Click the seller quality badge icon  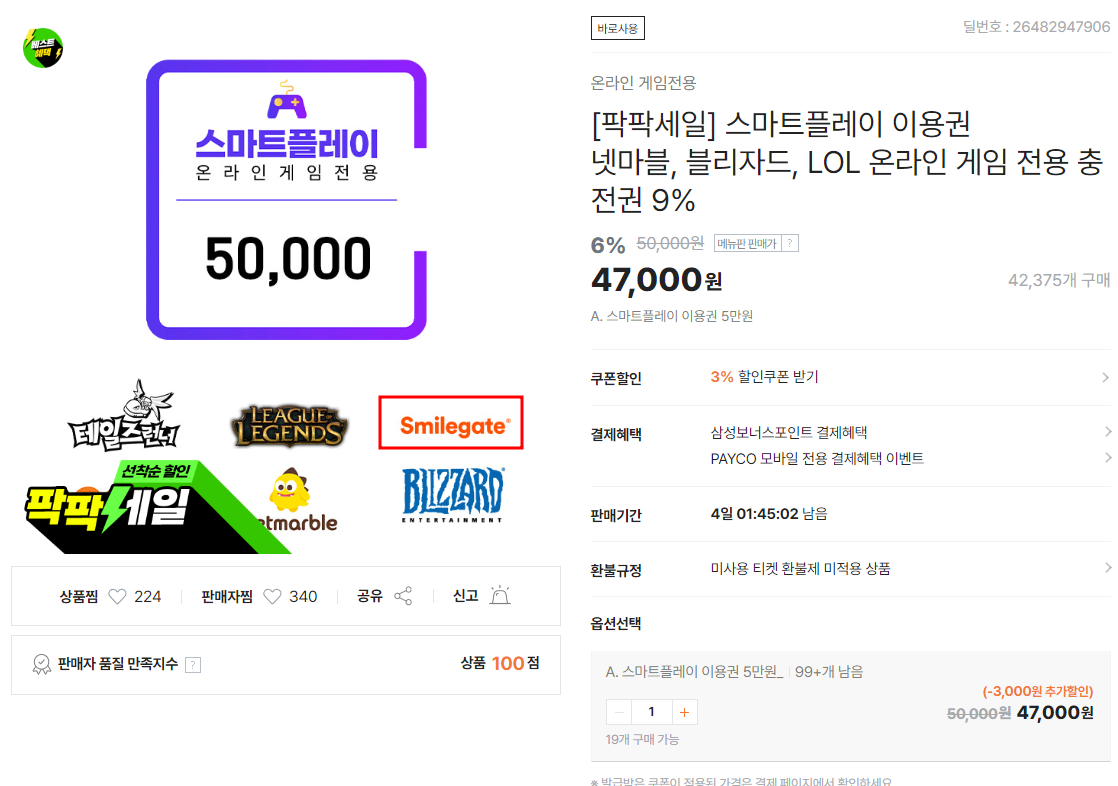[41, 665]
